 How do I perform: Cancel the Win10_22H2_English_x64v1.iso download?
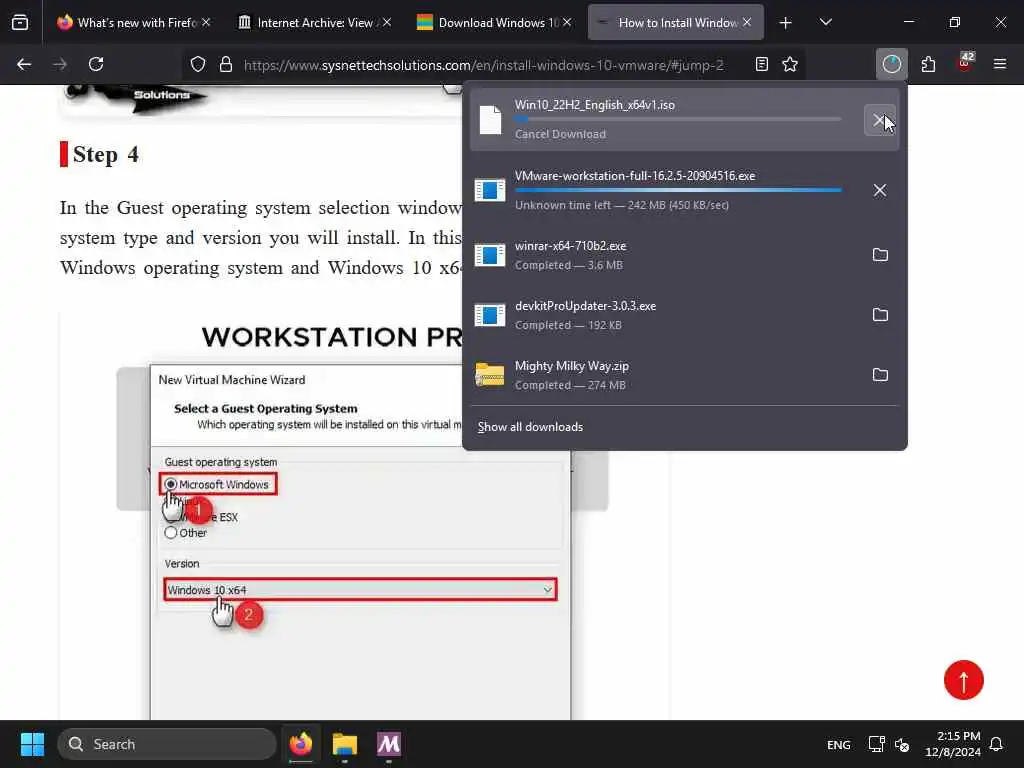(x=880, y=120)
